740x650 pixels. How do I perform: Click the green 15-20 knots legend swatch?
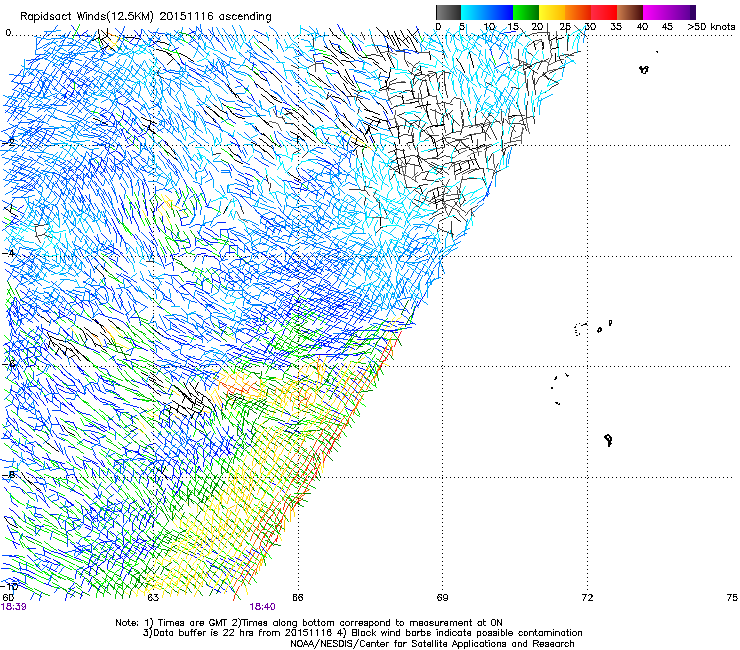[x=526, y=12]
